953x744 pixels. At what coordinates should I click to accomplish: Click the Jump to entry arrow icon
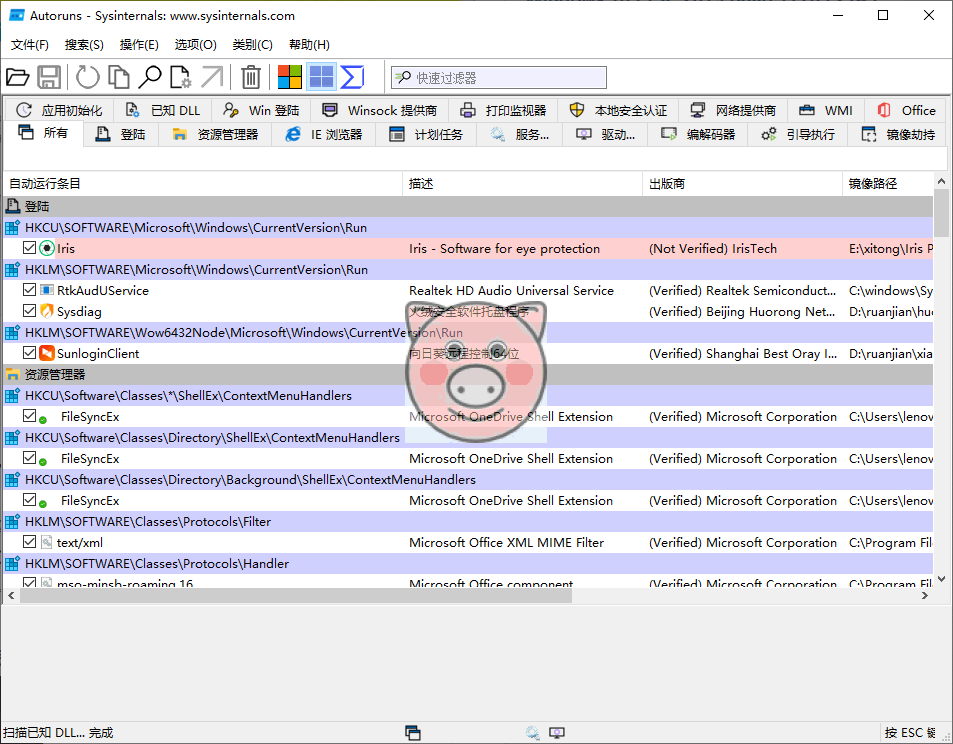coord(212,77)
